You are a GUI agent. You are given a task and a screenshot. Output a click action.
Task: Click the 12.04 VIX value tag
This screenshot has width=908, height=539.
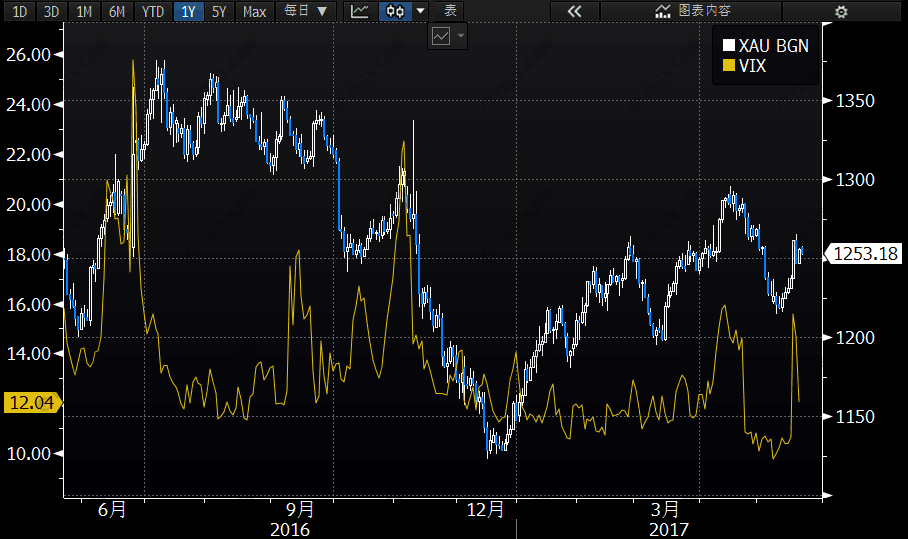click(x=32, y=402)
